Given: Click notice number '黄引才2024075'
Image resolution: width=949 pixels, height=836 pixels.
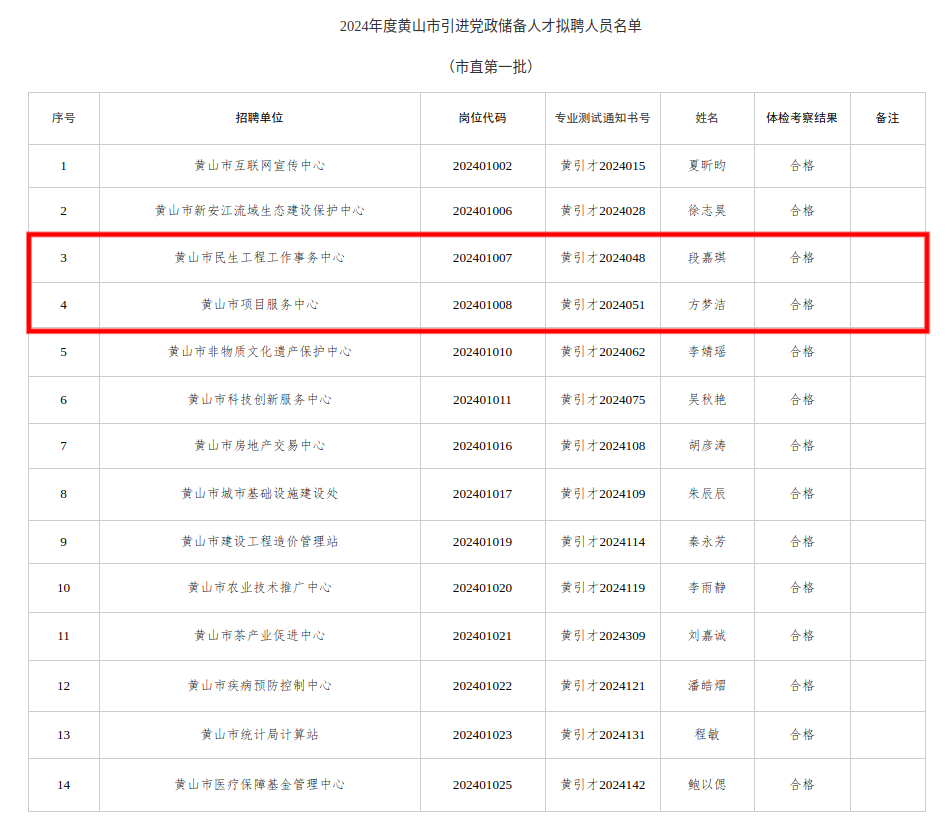Looking at the screenshot, I should 603,400.
